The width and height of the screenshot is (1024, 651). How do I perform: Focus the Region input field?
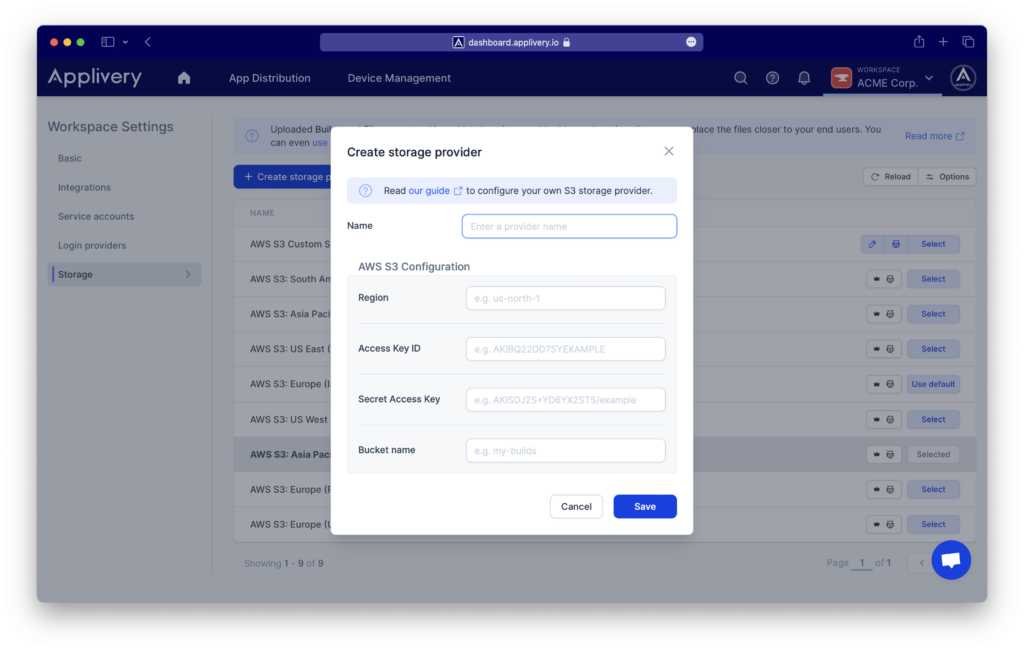[x=566, y=298]
